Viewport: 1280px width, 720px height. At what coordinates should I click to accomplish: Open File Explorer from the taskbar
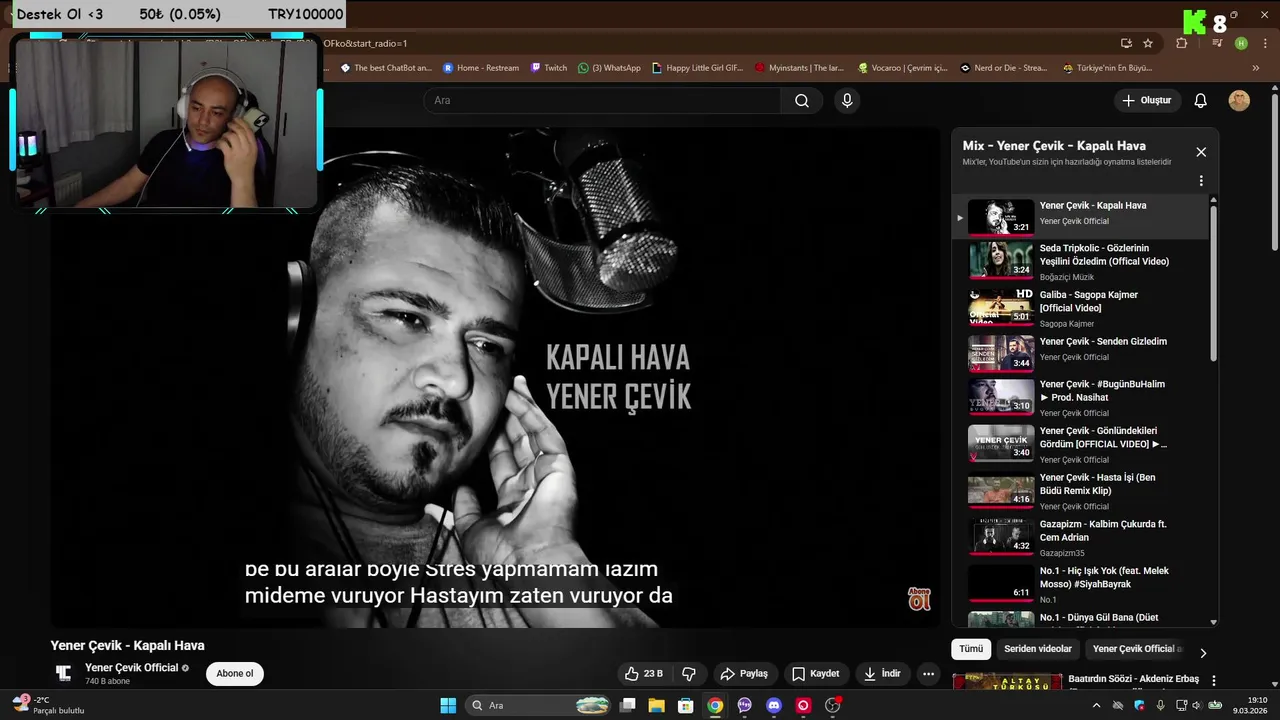pyautogui.click(x=656, y=705)
